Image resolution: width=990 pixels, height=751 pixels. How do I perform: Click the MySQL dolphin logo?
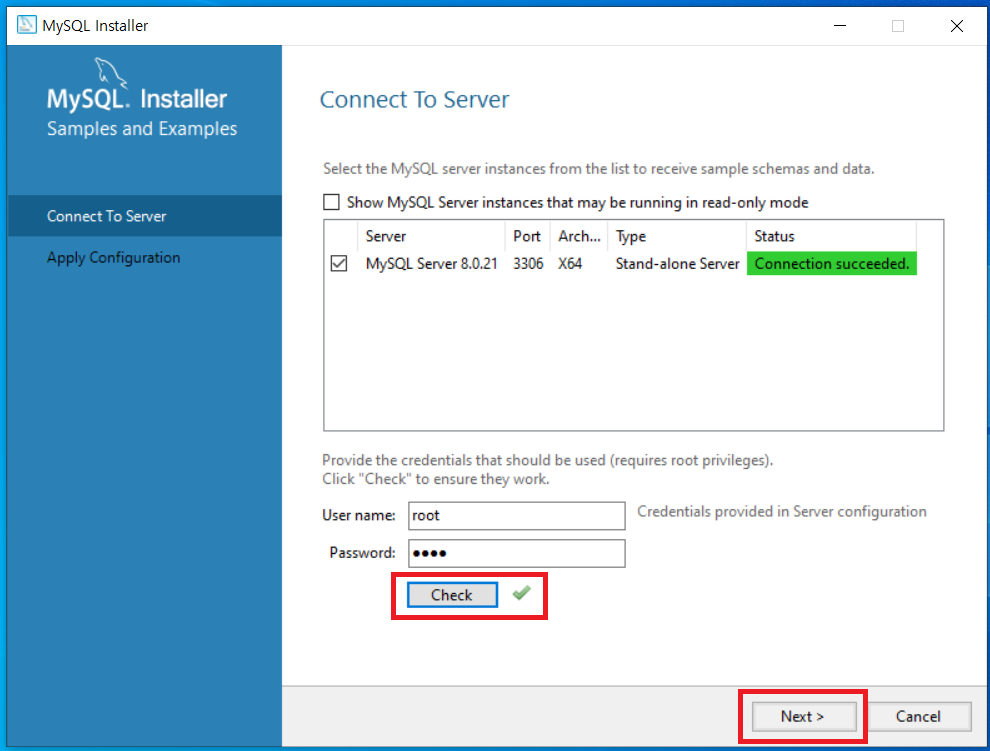[111, 73]
